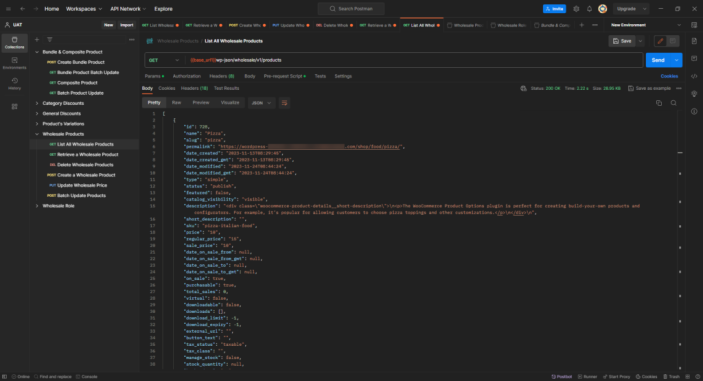Viewport: 703px width, 381px height.
Task: Click the plus icon to create new collection
Action: click(37, 40)
